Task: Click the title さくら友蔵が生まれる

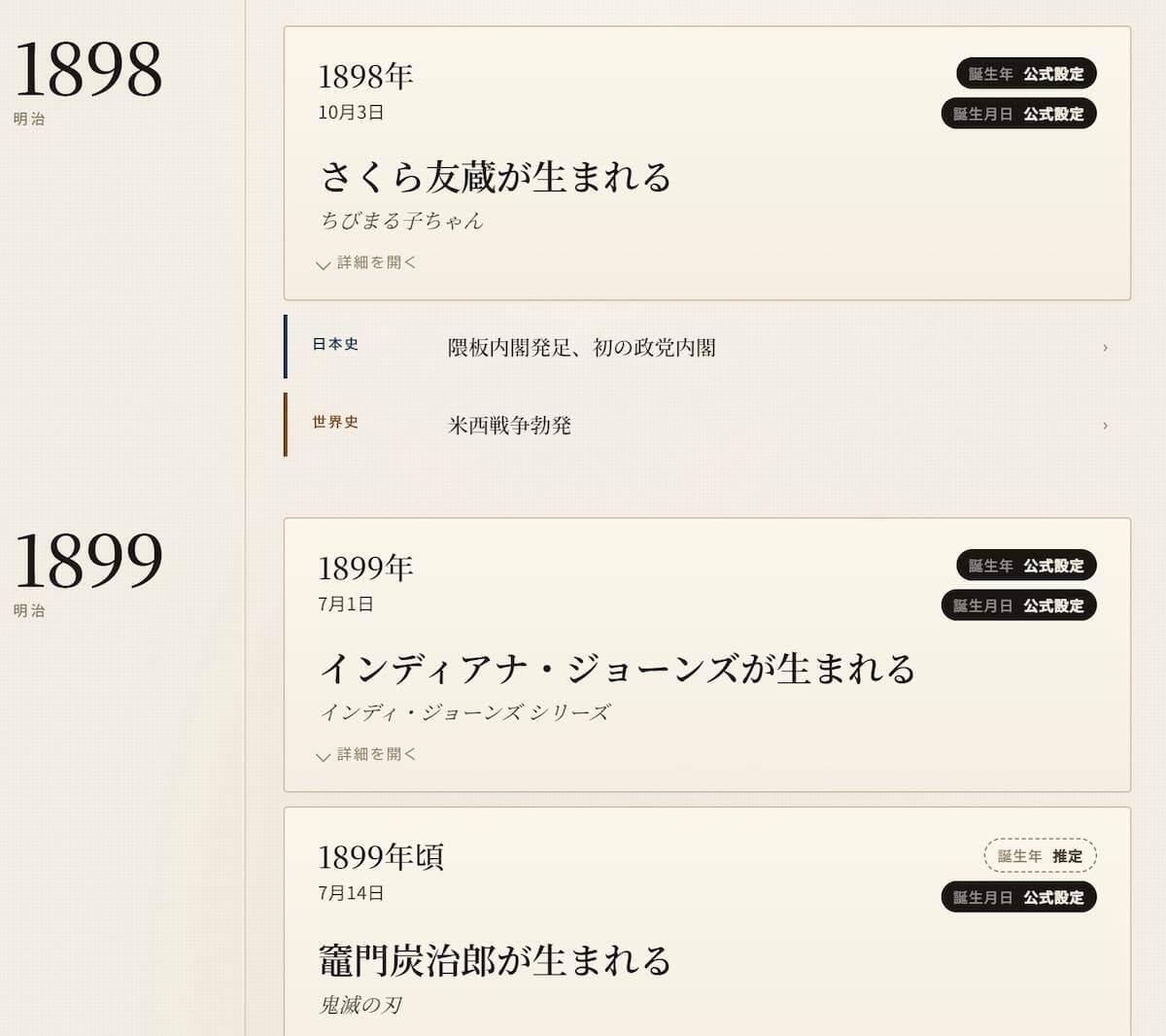Action: point(496,177)
